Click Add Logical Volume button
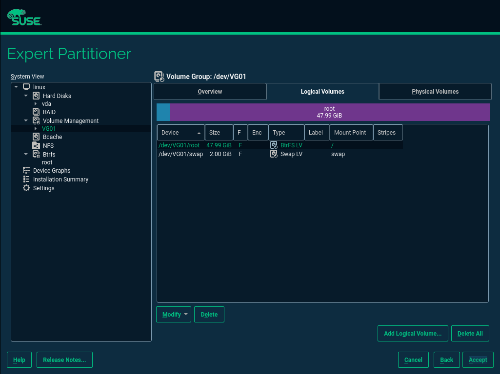This screenshot has height=374, width=500. [x=413, y=333]
